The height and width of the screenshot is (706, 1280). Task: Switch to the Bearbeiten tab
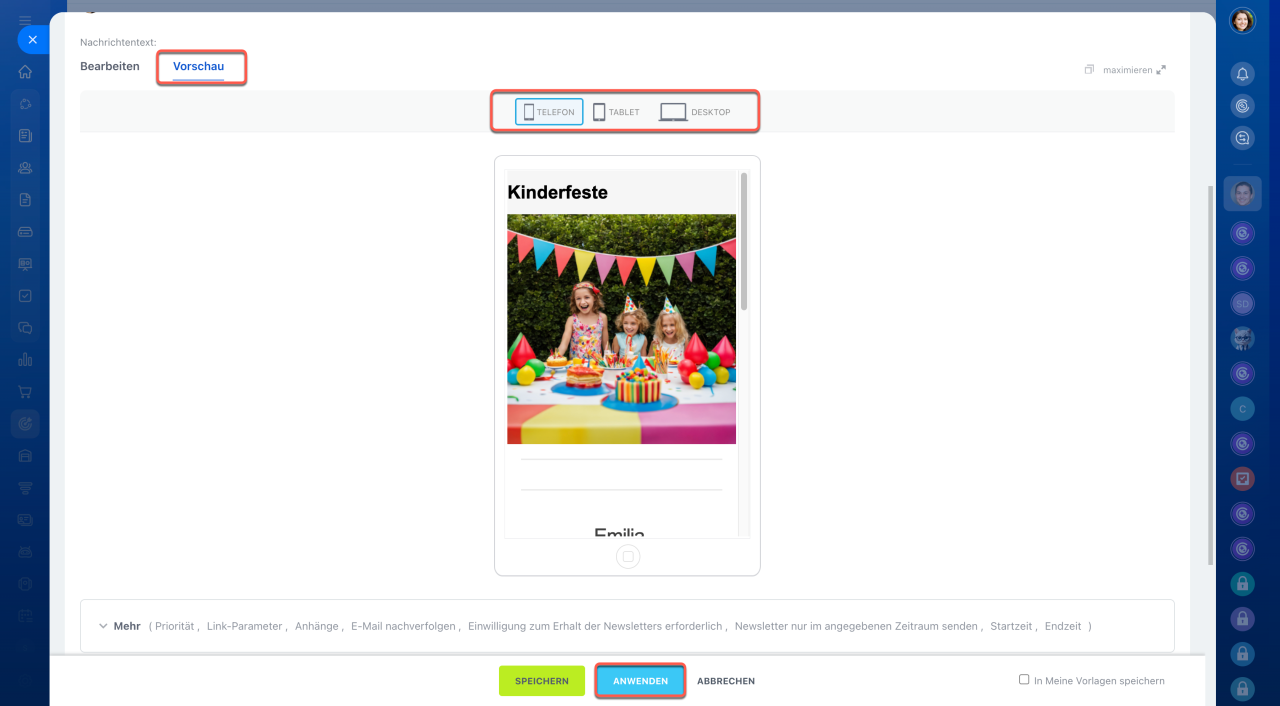click(x=110, y=66)
